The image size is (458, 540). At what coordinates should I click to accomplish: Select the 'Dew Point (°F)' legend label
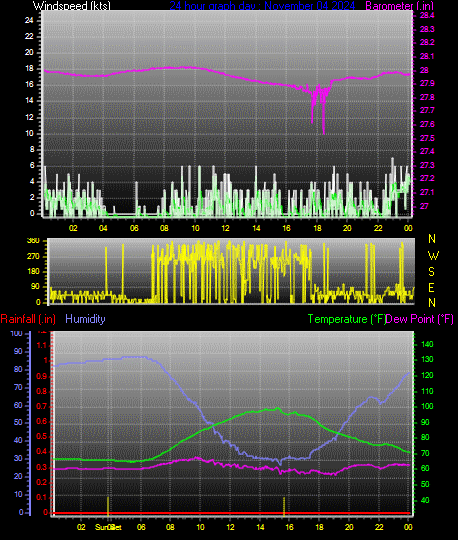pyautogui.click(x=419, y=319)
